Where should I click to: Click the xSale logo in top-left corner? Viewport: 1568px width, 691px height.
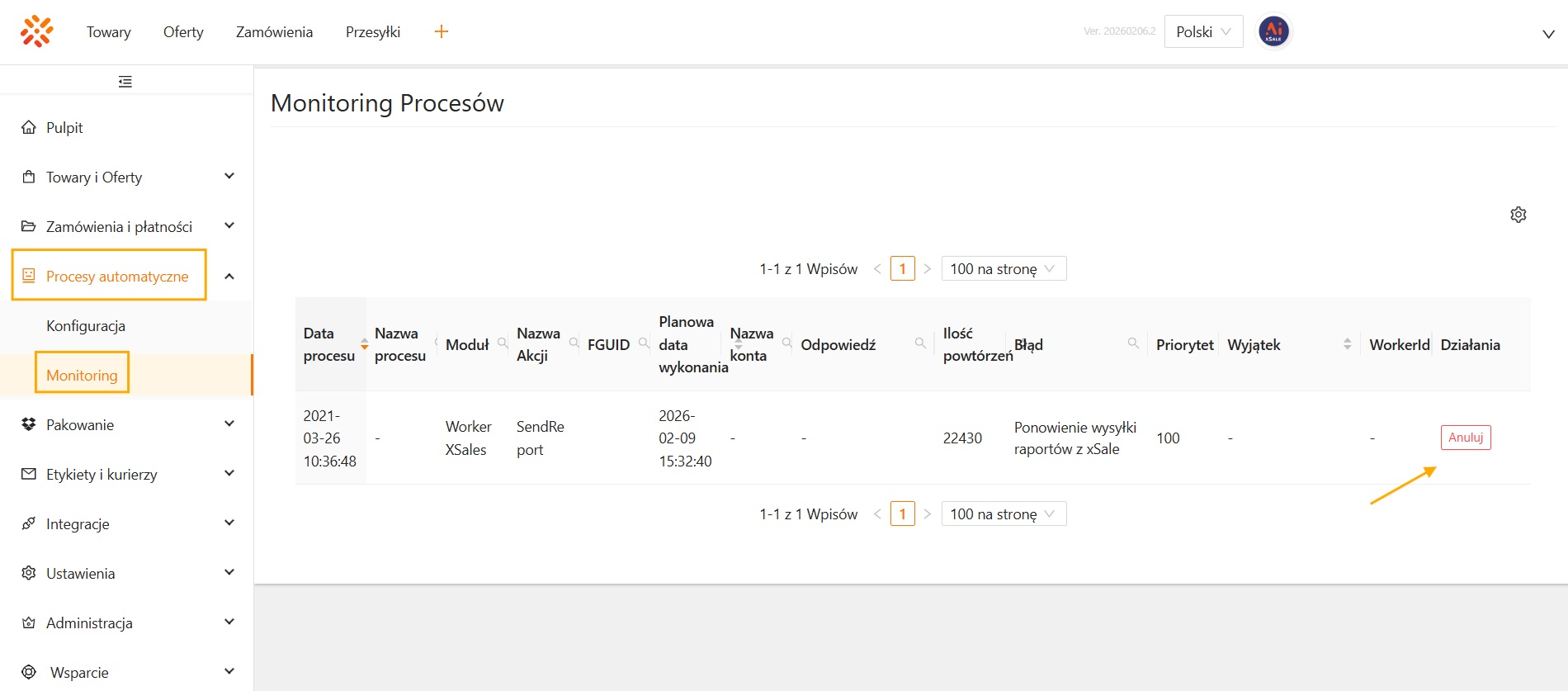[37, 31]
